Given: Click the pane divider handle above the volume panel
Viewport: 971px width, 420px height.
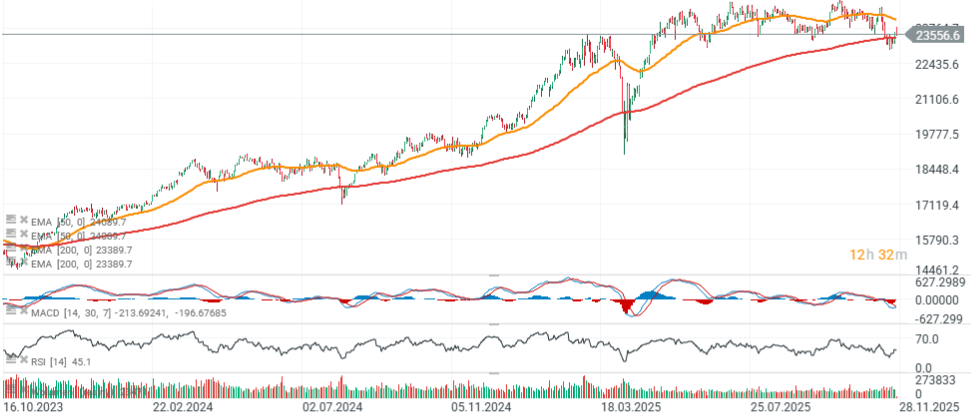Looking at the screenshot, I should (x=492, y=372).
